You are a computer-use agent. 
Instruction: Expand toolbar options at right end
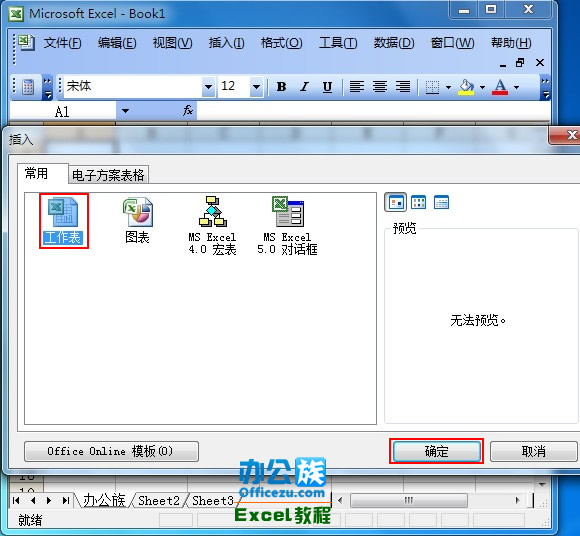pos(545,88)
